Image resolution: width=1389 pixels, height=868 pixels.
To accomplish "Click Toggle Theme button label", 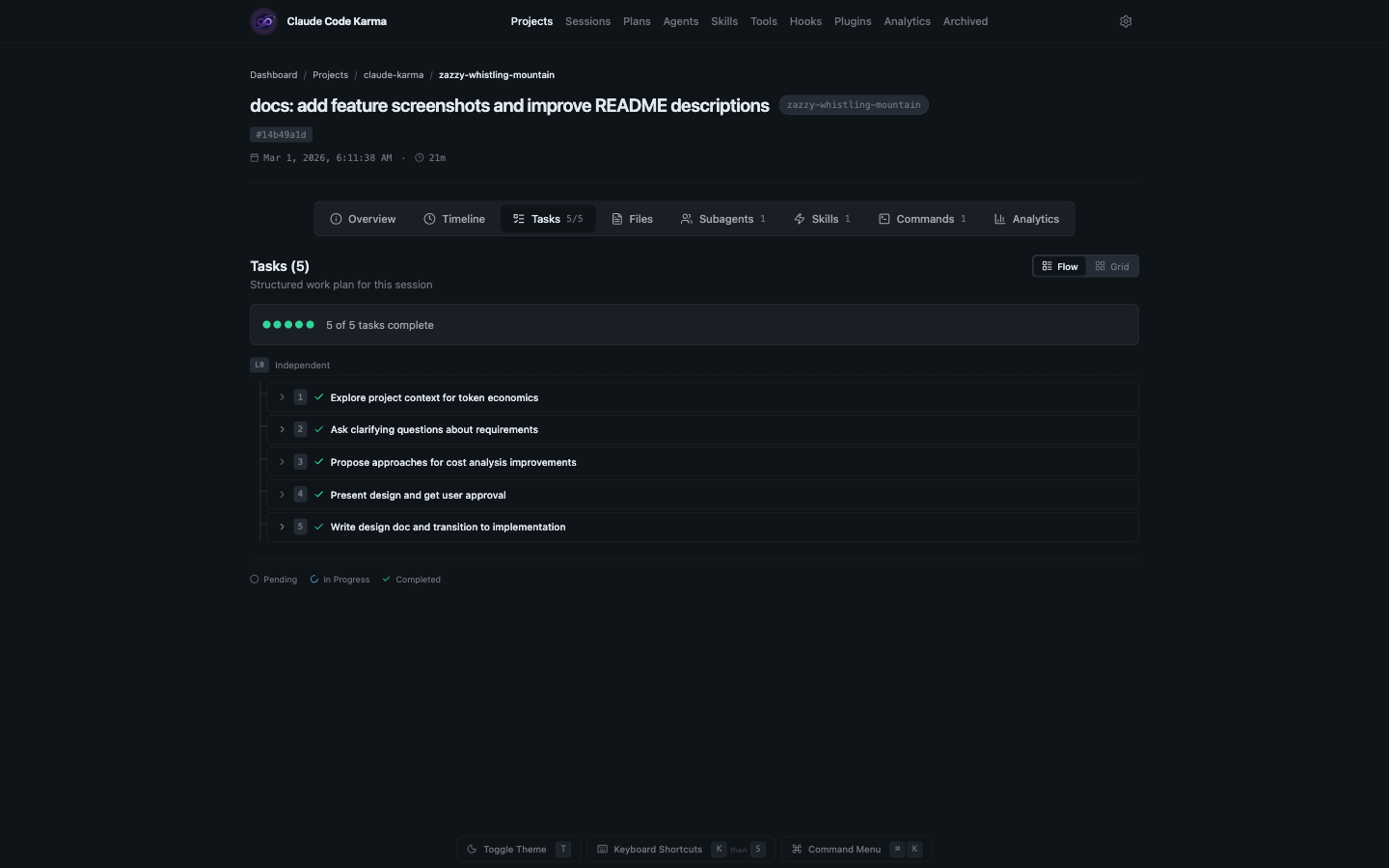I will click(515, 850).
